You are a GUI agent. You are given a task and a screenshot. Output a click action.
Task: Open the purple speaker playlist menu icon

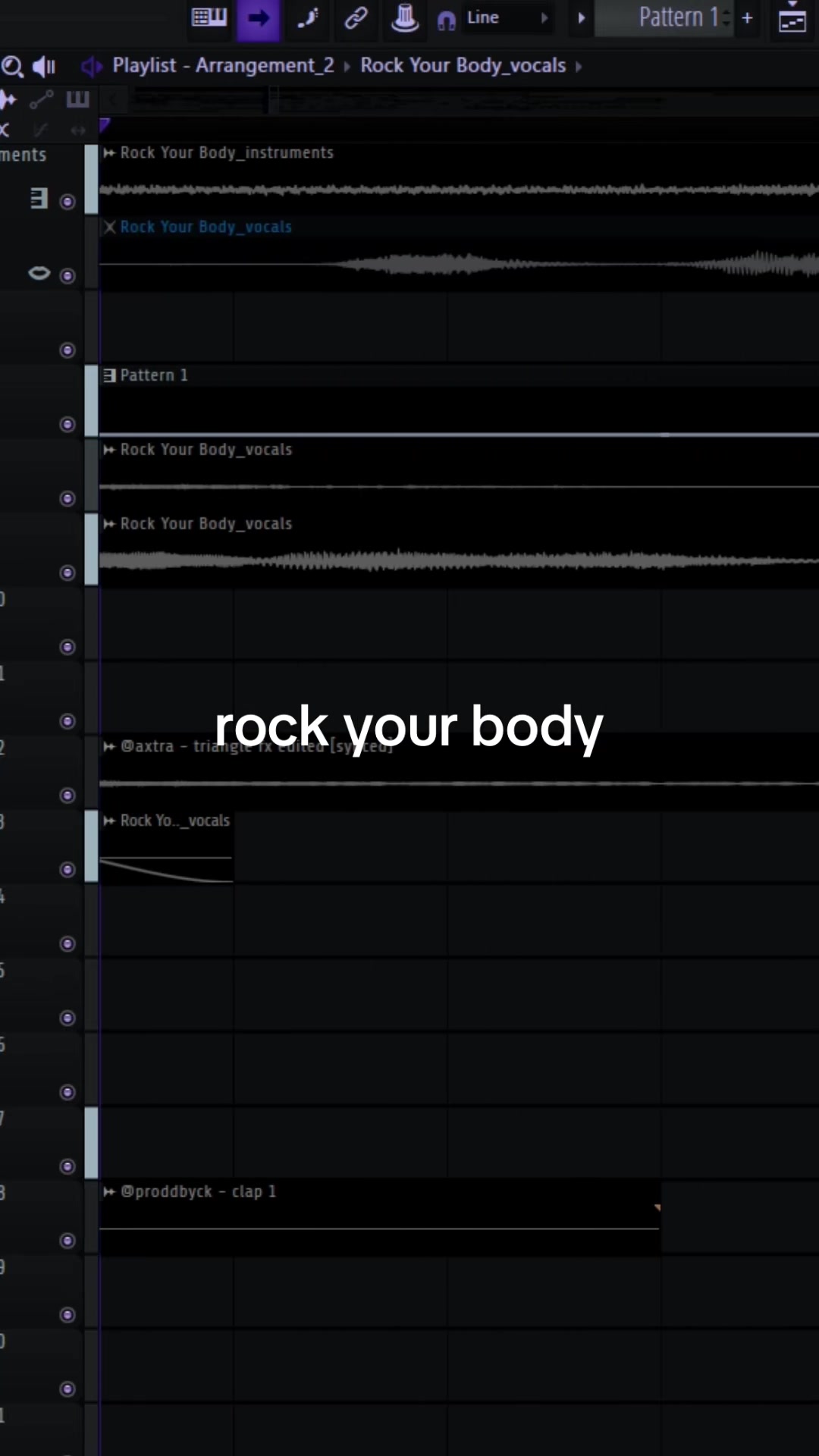[x=91, y=67]
